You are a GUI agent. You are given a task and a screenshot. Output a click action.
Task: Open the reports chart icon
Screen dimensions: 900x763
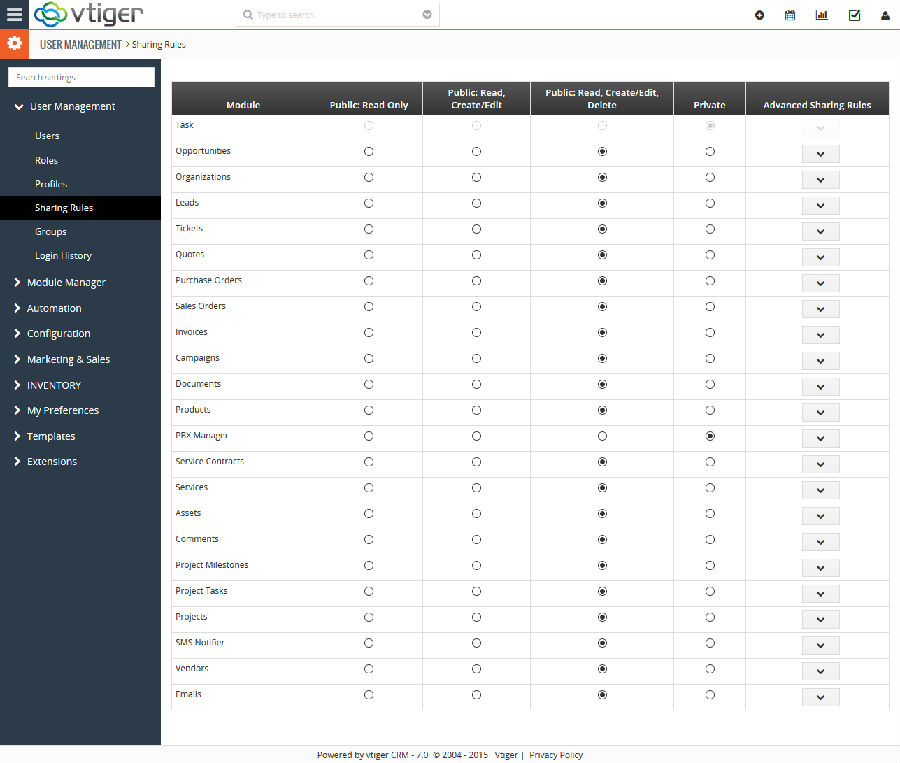(x=822, y=16)
